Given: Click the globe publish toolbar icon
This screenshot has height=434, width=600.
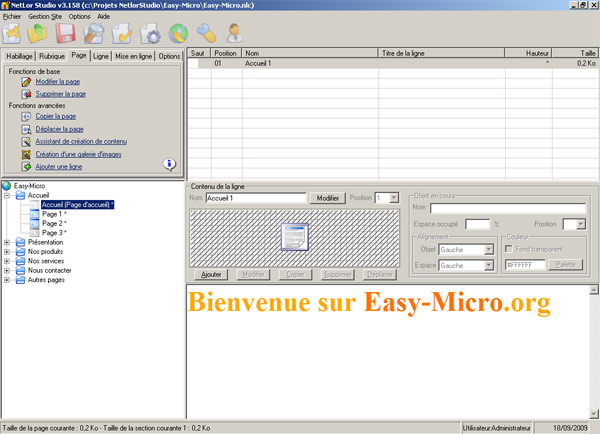Looking at the screenshot, I should (x=178, y=33).
